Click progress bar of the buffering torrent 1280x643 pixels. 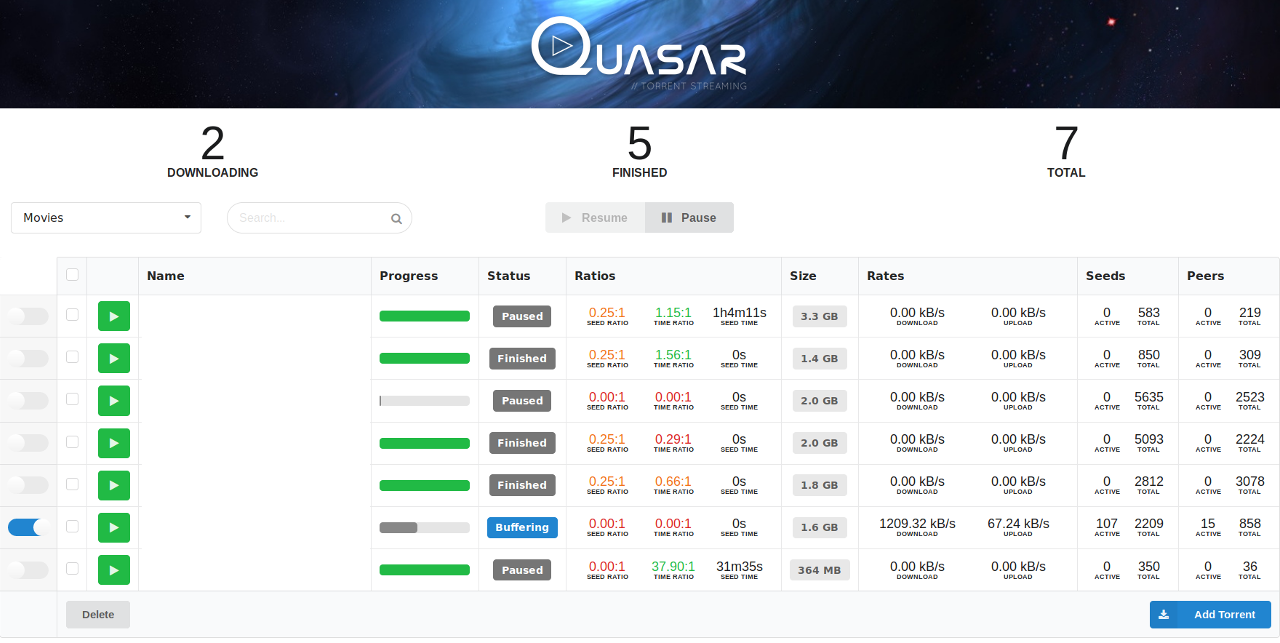[425, 527]
